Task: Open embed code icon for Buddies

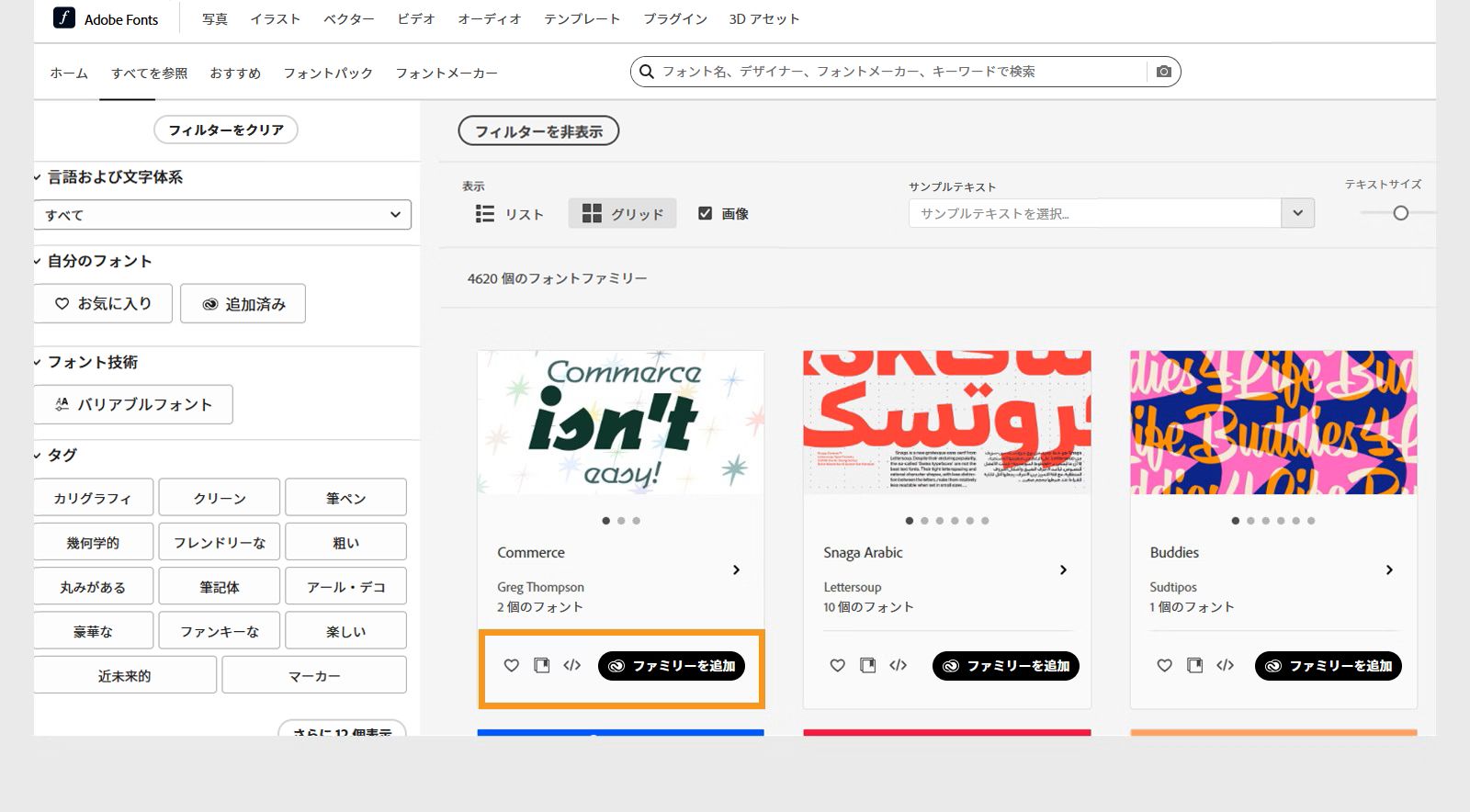Action: coord(1226,666)
